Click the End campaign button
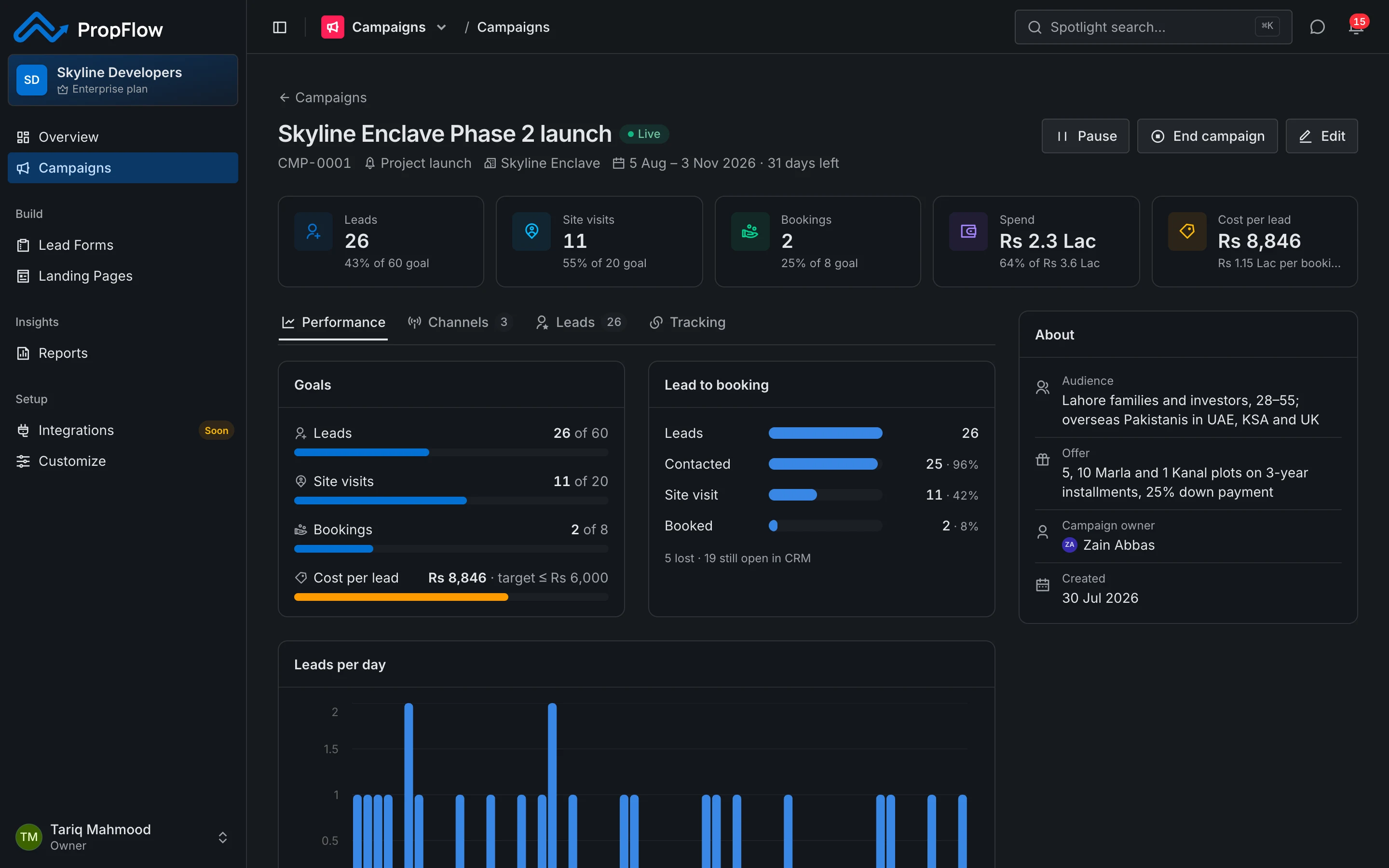The width and height of the screenshot is (1389, 868). [1207, 136]
